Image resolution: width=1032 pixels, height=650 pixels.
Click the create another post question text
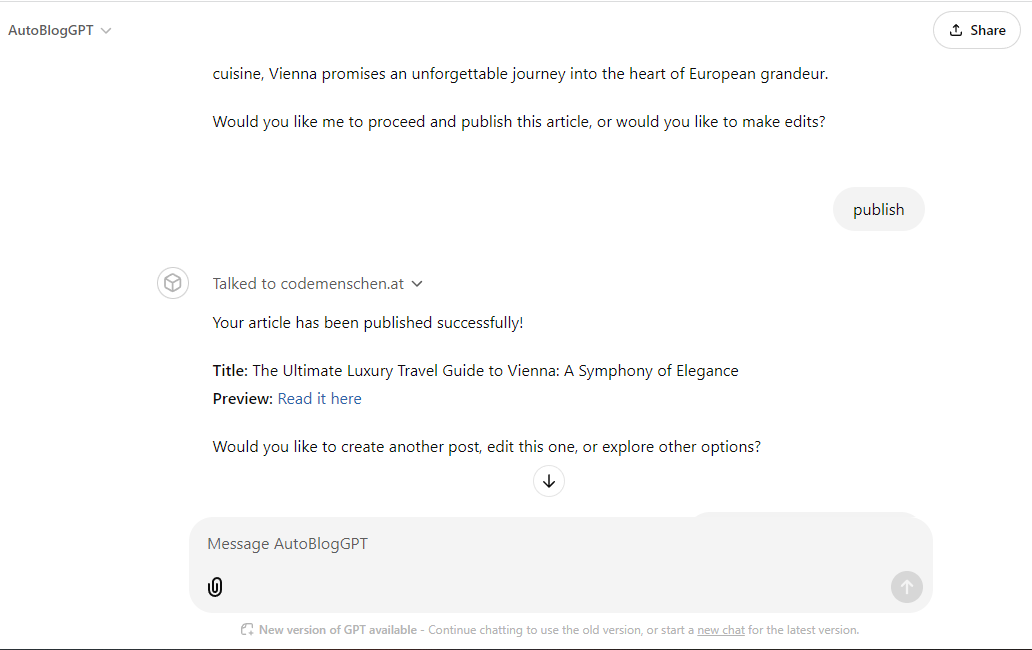click(486, 447)
